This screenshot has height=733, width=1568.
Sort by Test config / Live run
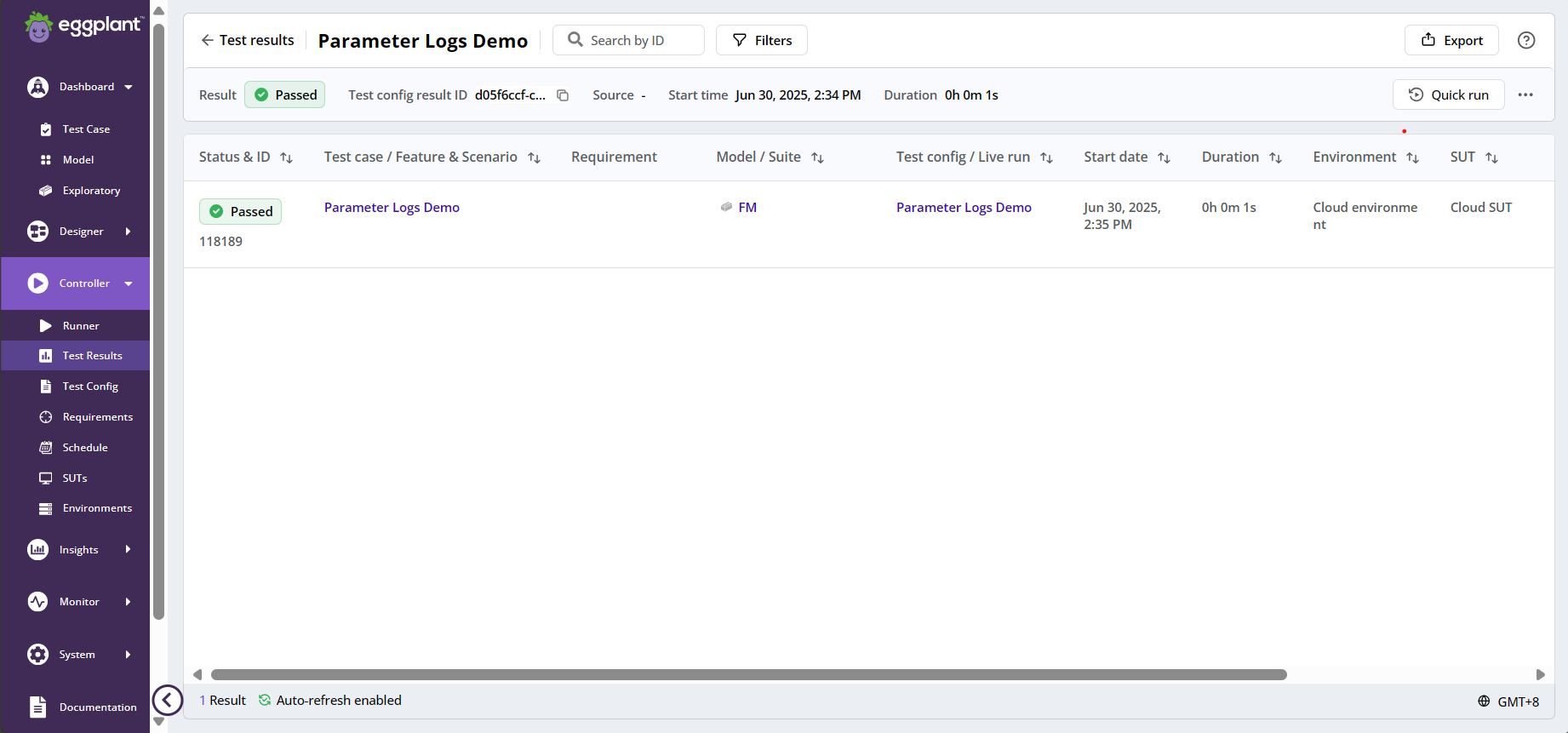tap(1047, 157)
